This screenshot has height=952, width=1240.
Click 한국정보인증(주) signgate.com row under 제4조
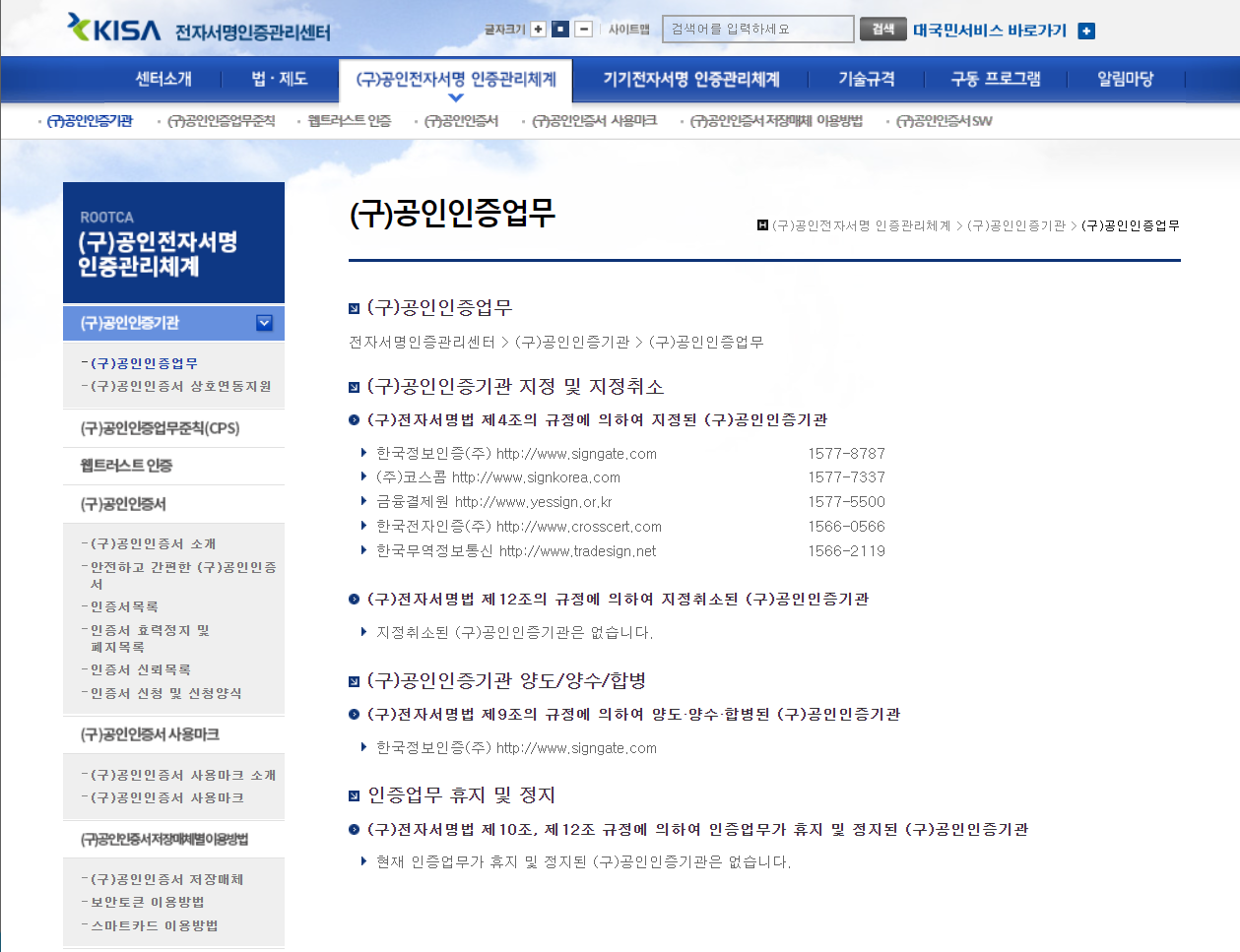point(516,454)
